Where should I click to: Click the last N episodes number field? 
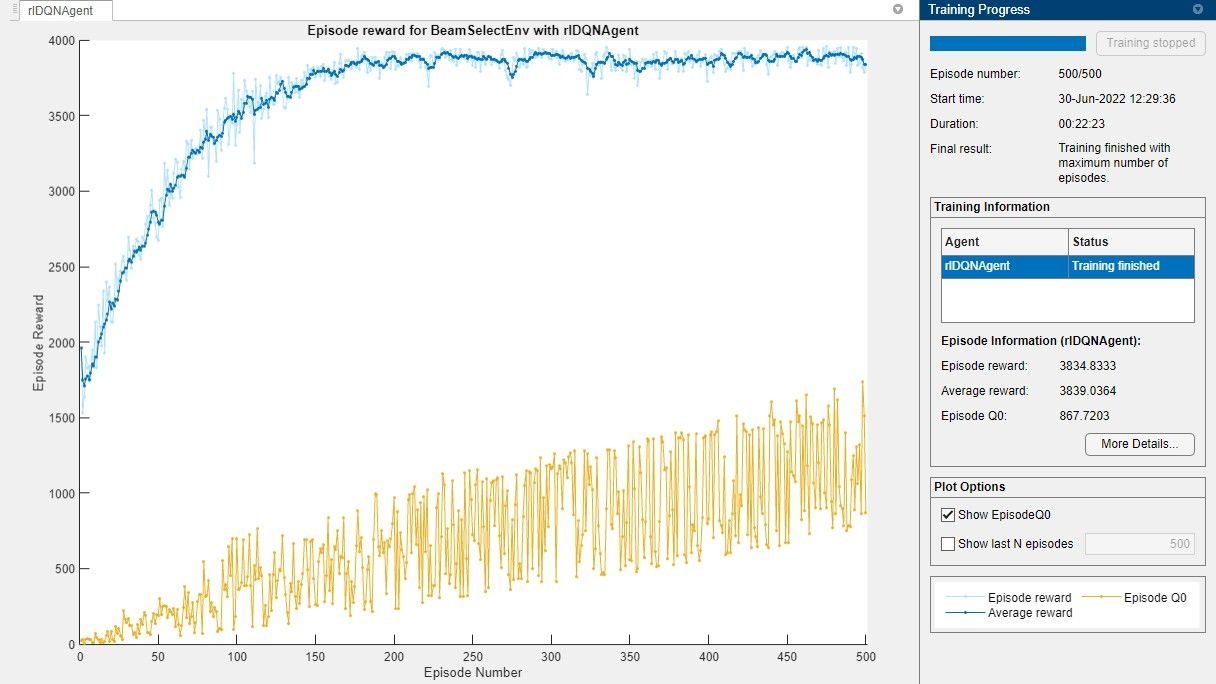coord(1140,544)
